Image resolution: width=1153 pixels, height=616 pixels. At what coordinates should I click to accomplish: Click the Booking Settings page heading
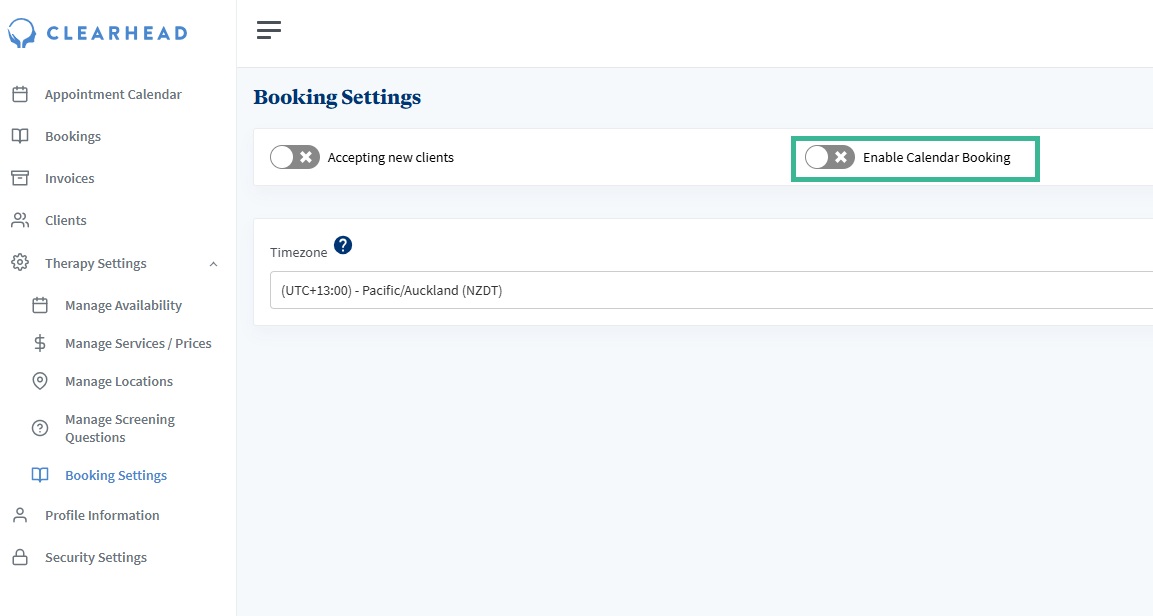pyautogui.click(x=338, y=97)
